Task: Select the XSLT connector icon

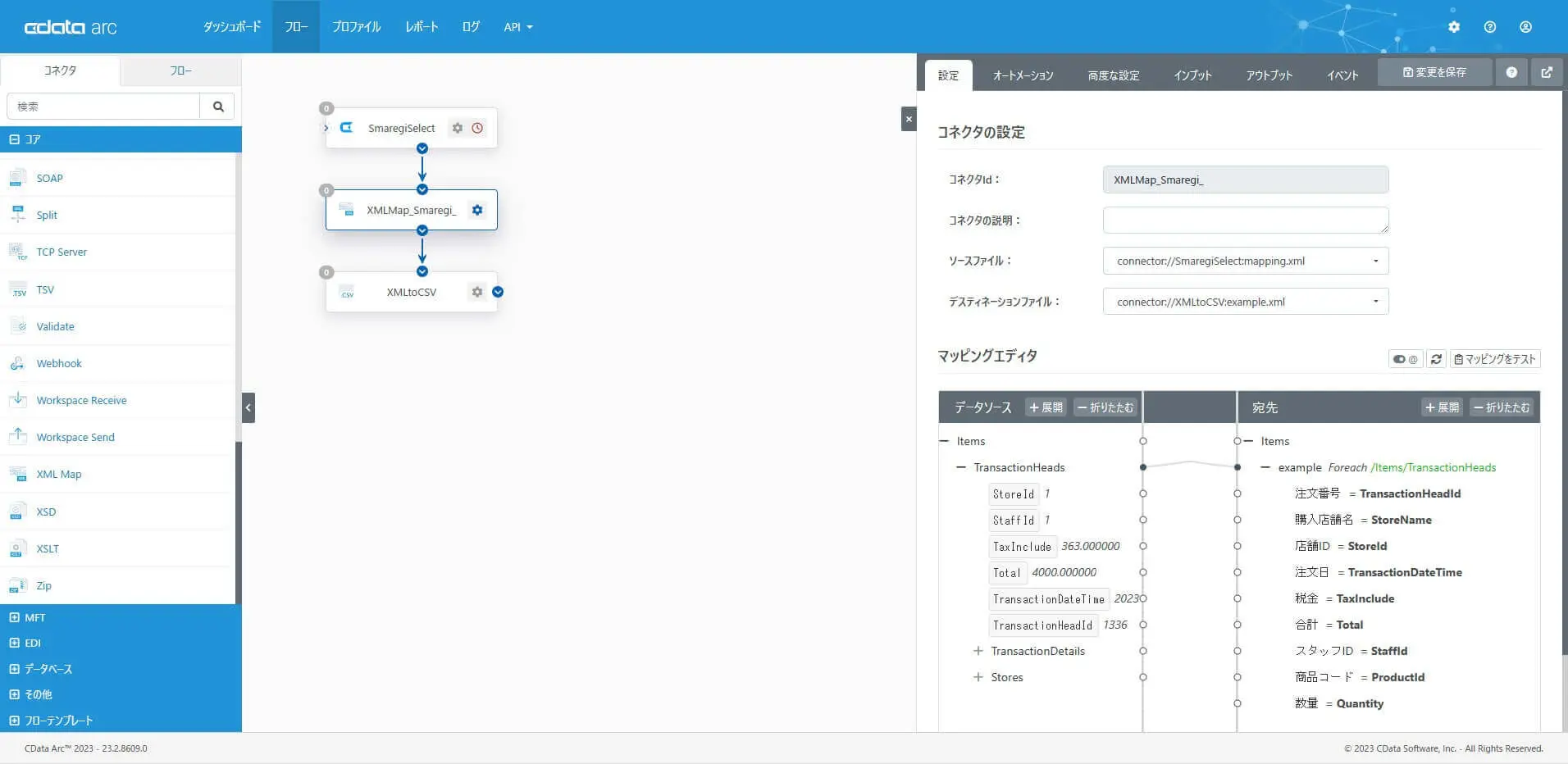Action: [x=18, y=548]
